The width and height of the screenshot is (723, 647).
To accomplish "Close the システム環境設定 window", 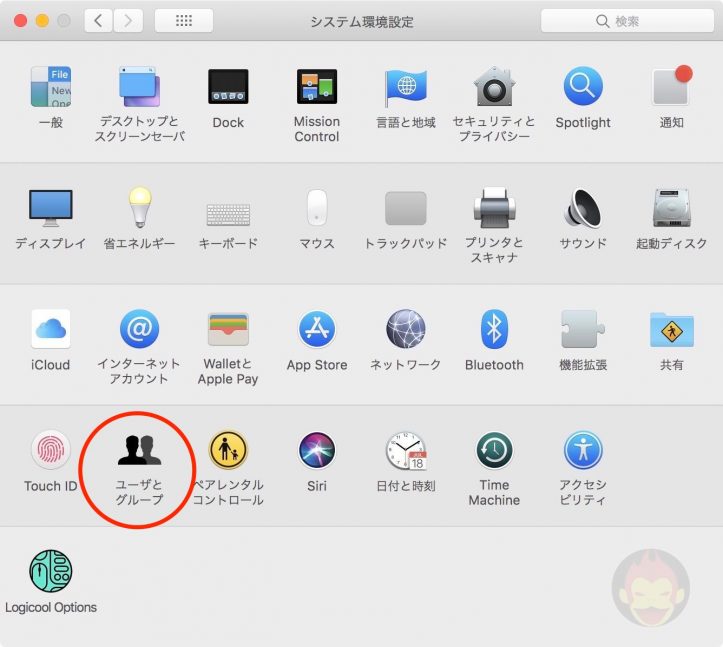I will (20, 21).
